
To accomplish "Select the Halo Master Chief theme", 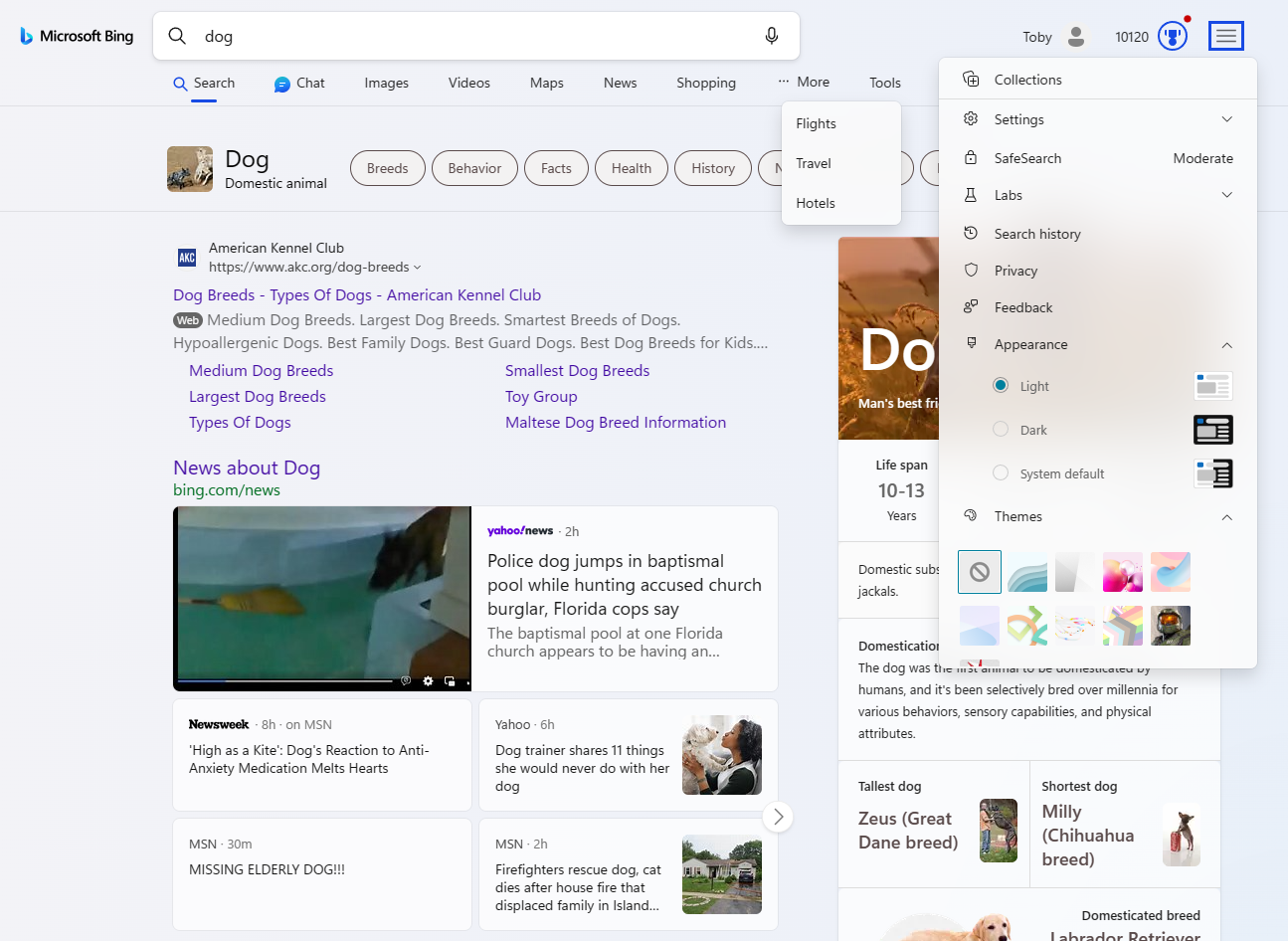I will tap(1171, 626).
